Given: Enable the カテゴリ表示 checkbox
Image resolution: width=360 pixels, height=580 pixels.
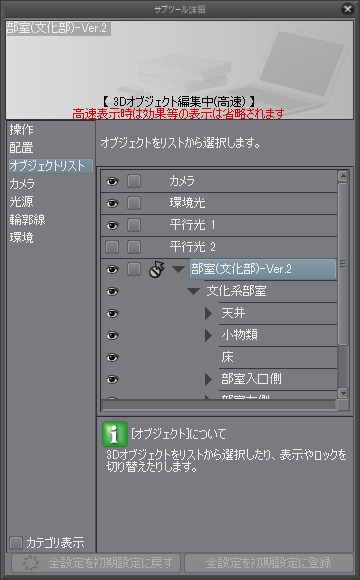Looking at the screenshot, I should tap(16, 543).
